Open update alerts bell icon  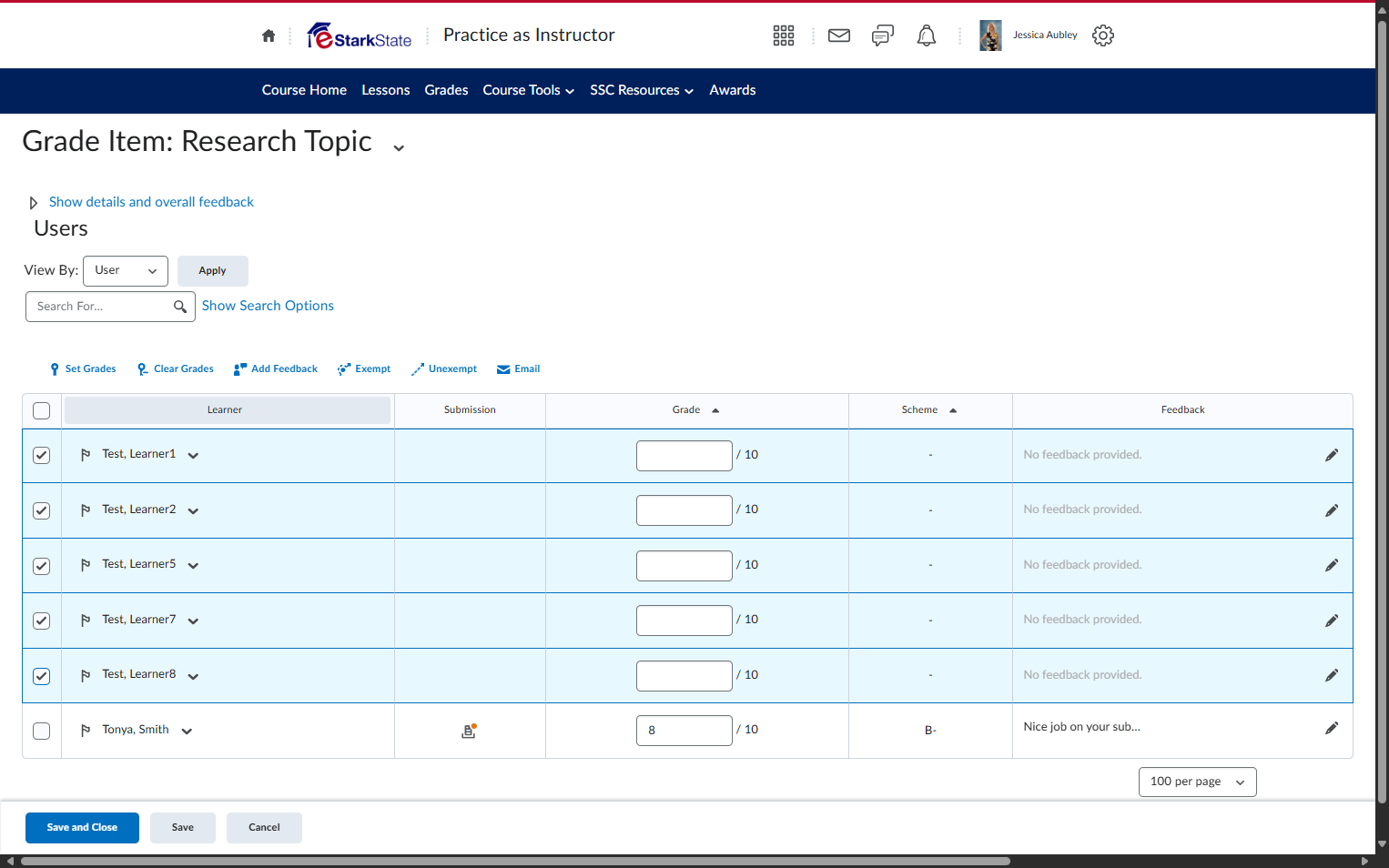[x=927, y=35]
